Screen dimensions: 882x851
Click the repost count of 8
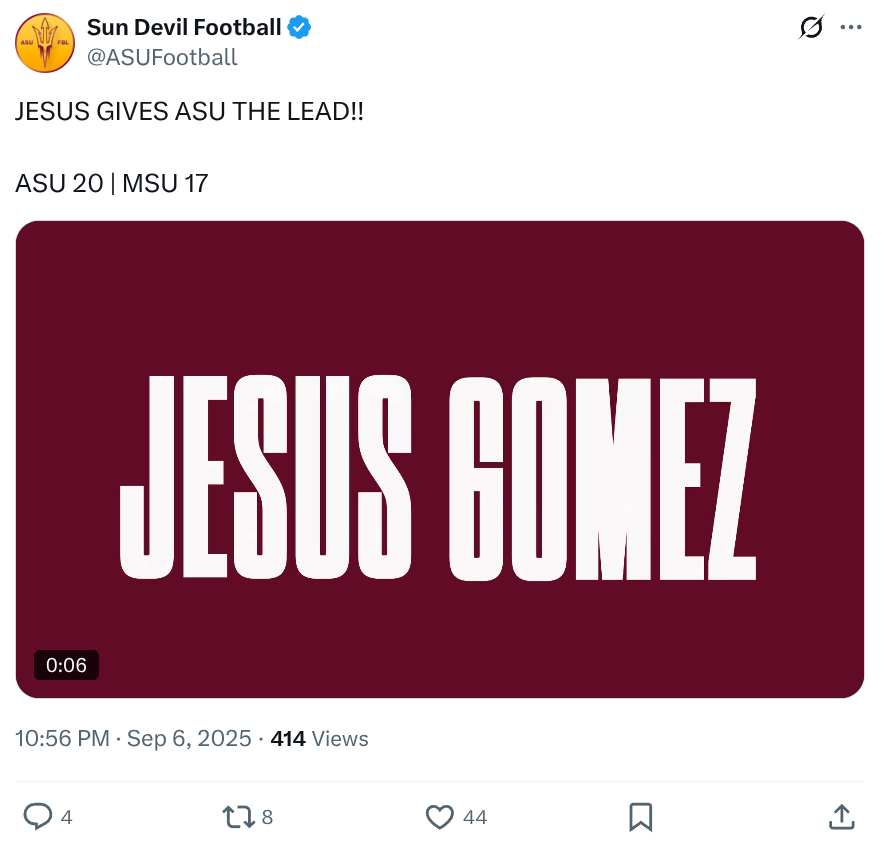pyautogui.click(x=267, y=817)
